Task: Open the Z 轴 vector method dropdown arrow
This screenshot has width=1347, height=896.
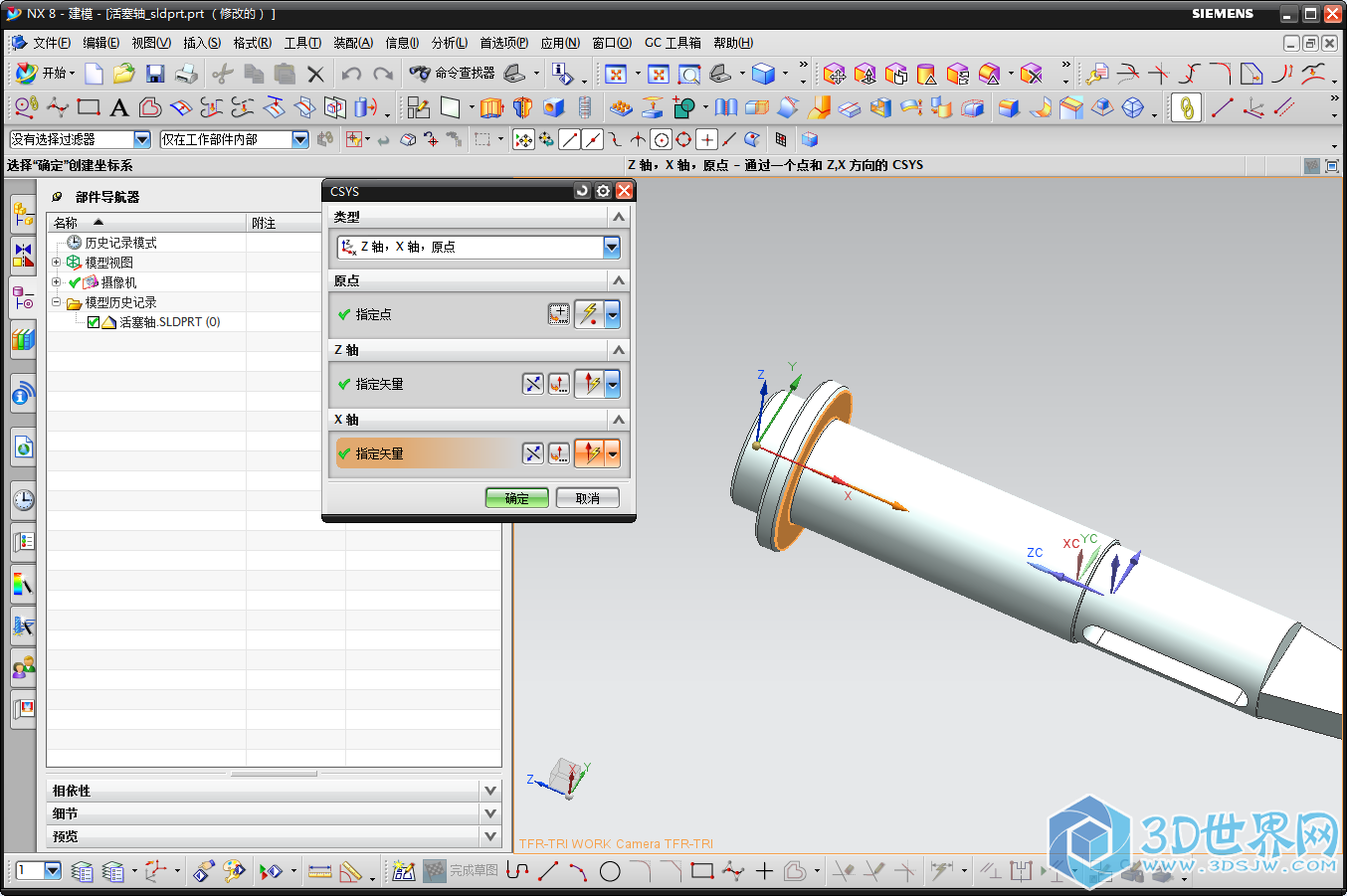Action: pos(613,384)
